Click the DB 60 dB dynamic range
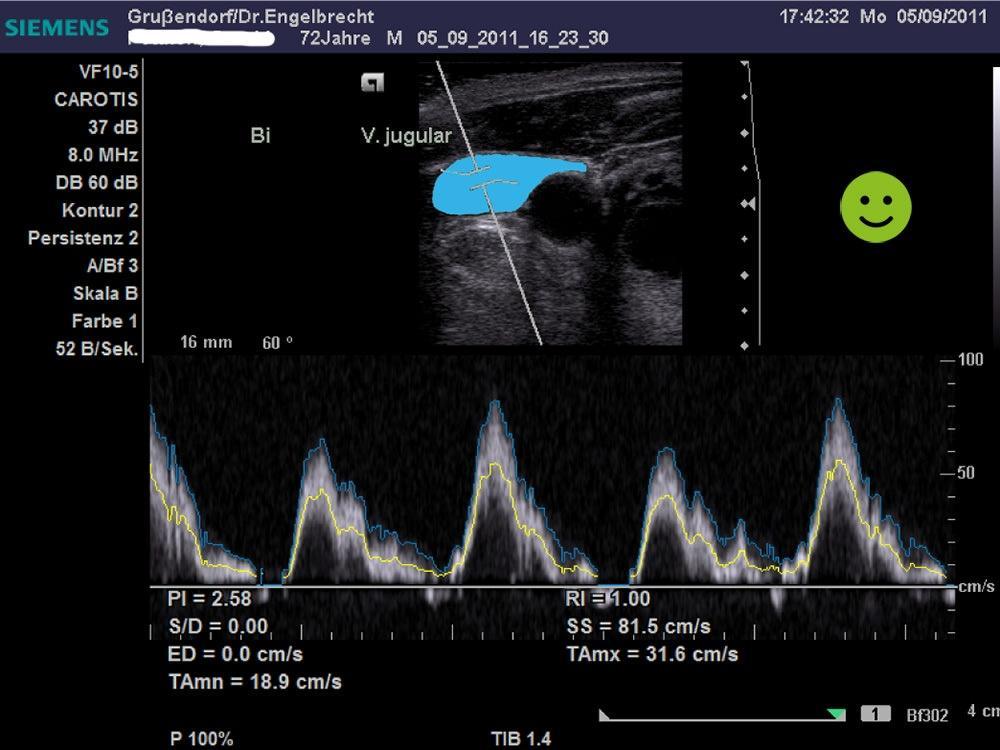 (x=97, y=182)
